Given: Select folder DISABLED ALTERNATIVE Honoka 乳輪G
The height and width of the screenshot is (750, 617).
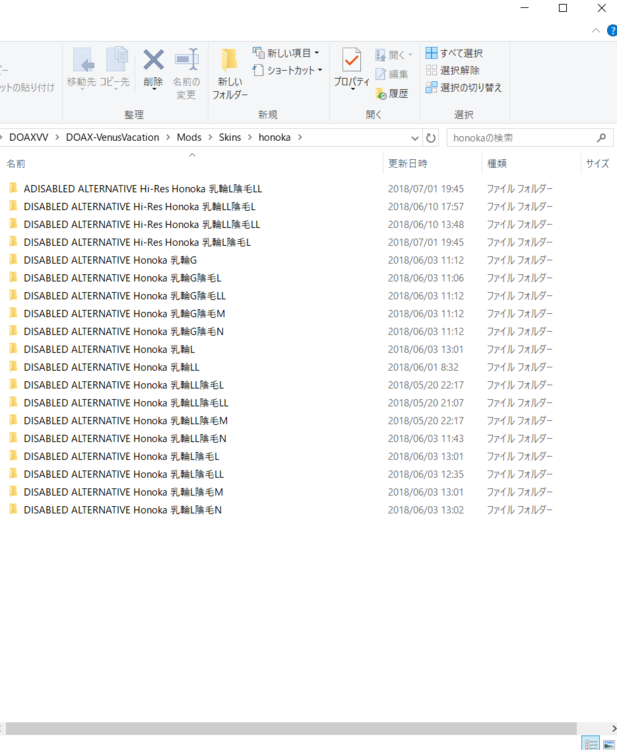Looking at the screenshot, I should (110, 260).
